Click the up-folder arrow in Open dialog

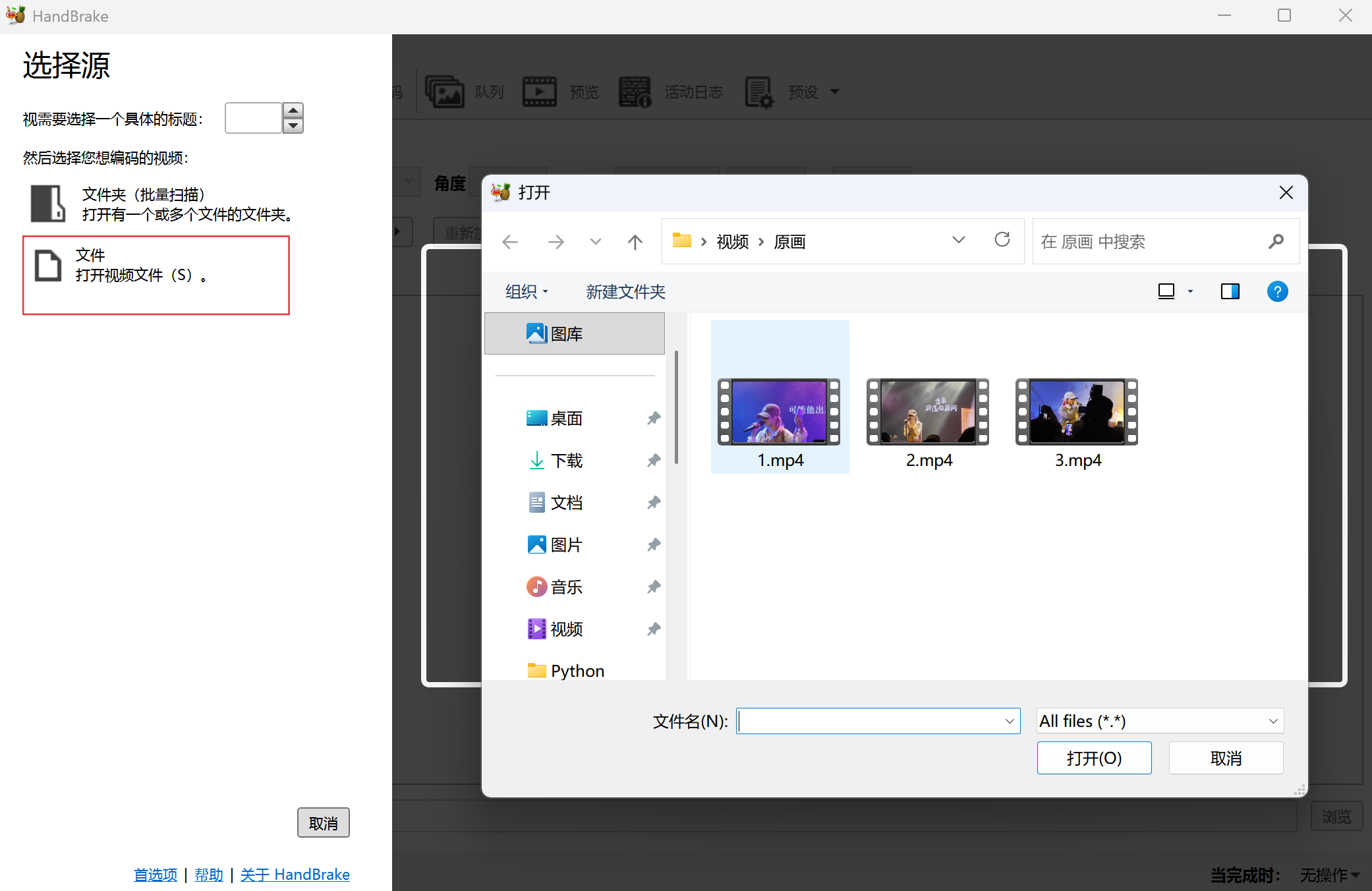(x=635, y=242)
